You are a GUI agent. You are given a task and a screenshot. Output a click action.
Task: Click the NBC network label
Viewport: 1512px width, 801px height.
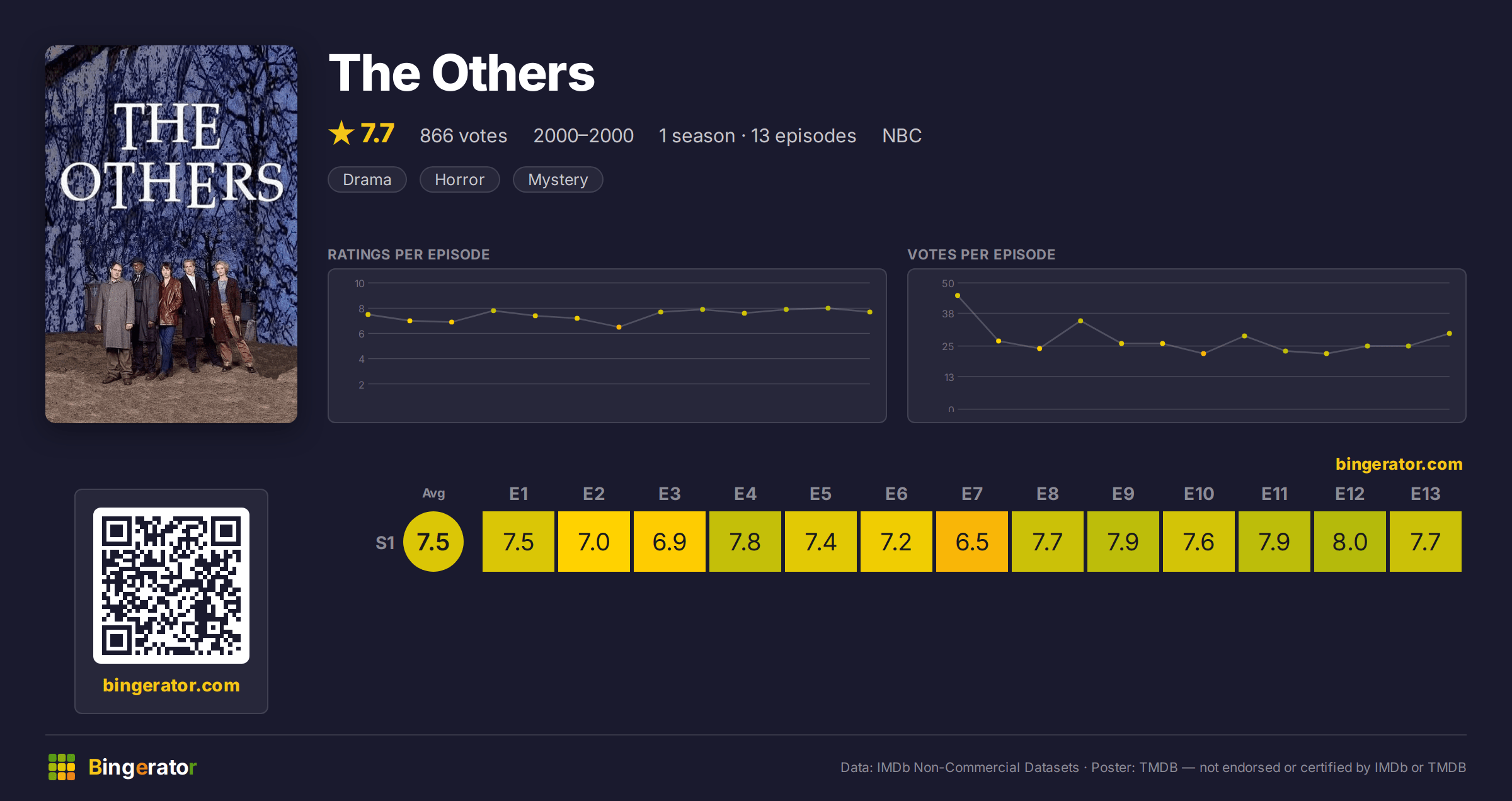[902, 135]
